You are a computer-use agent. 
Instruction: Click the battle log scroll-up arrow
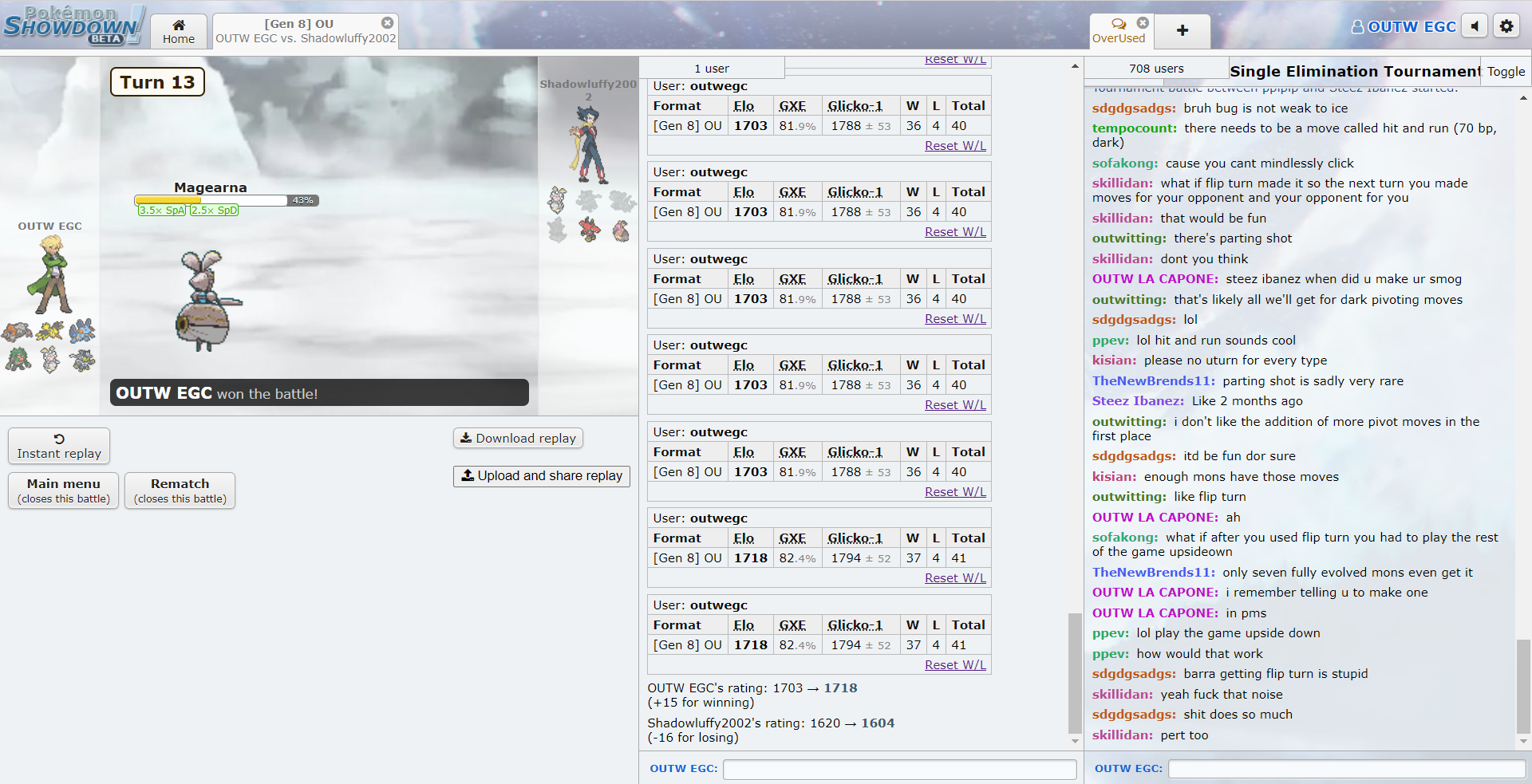pos(1075,65)
